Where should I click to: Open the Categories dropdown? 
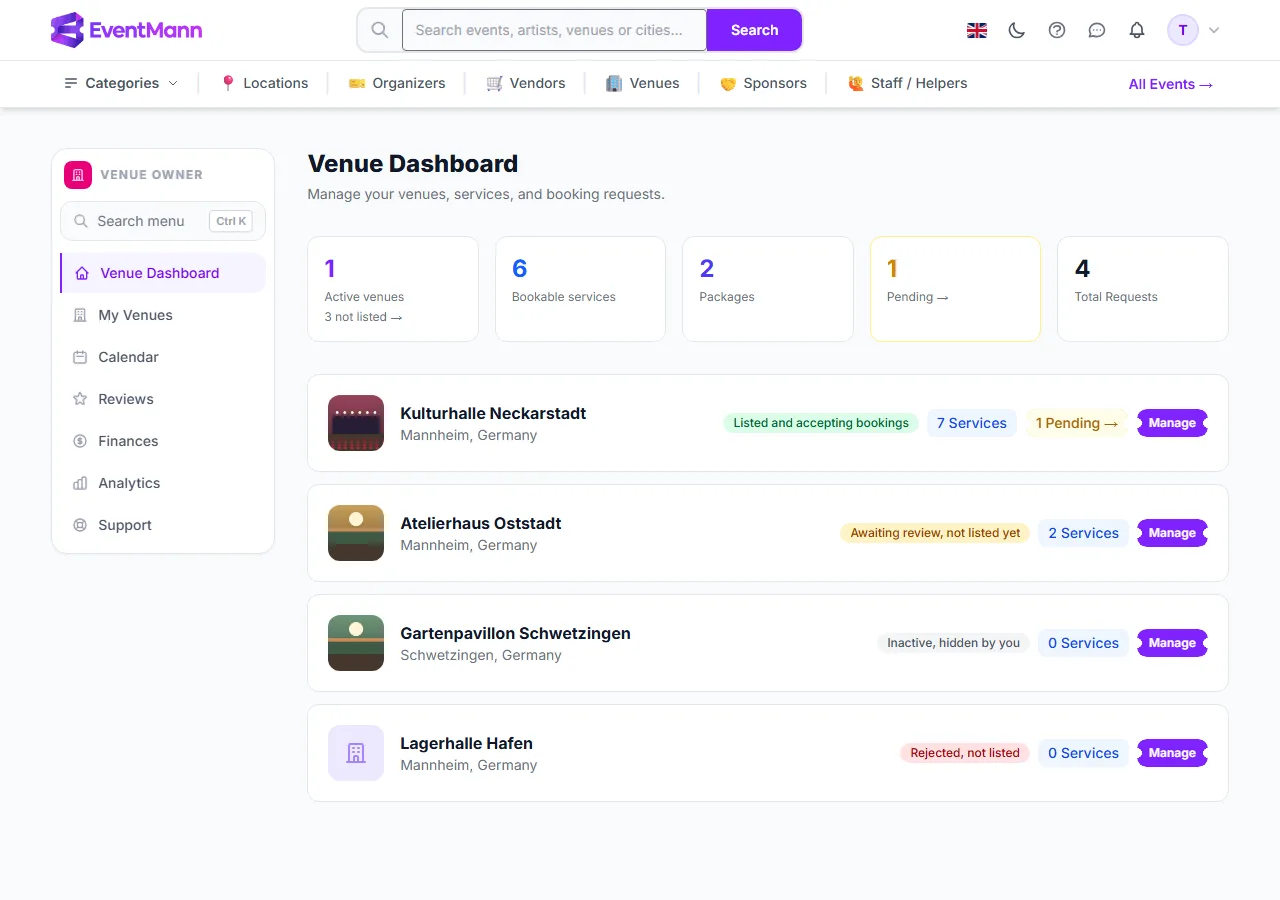click(121, 83)
